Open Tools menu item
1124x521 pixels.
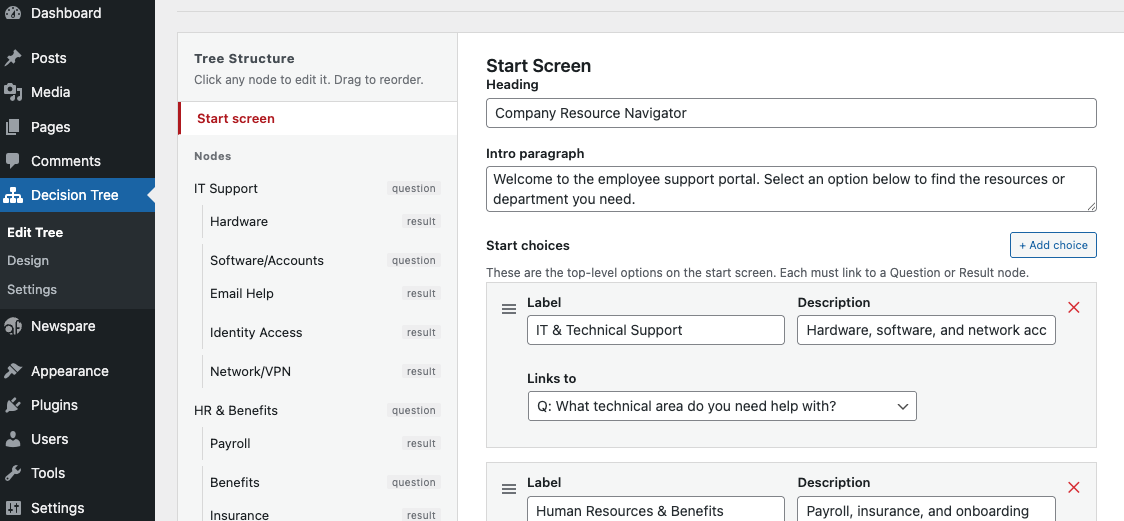pyautogui.click(x=77, y=473)
